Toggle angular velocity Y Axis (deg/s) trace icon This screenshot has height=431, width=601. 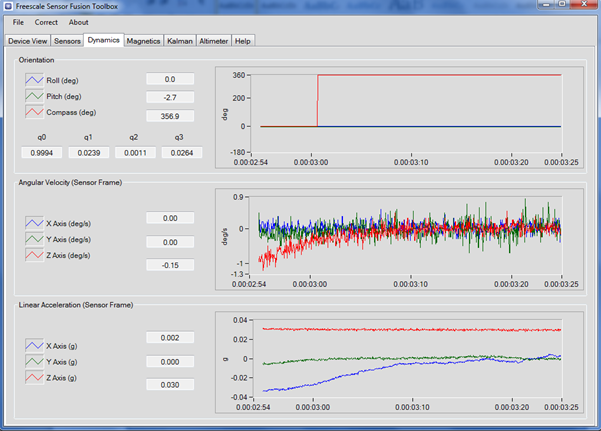click(34, 239)
